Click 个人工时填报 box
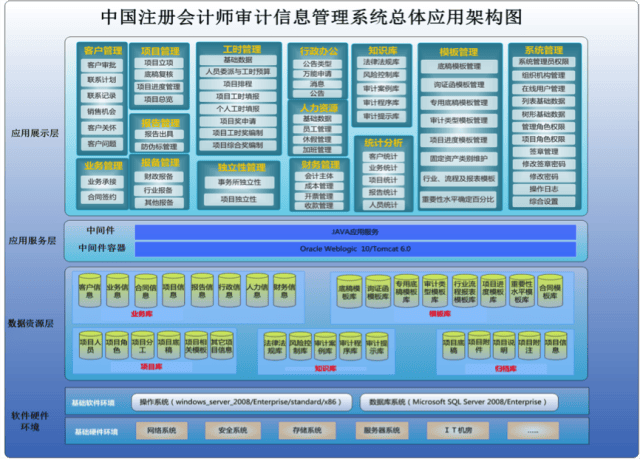The width and height of the screenshot is (640, 459). [x=238, y=109]
